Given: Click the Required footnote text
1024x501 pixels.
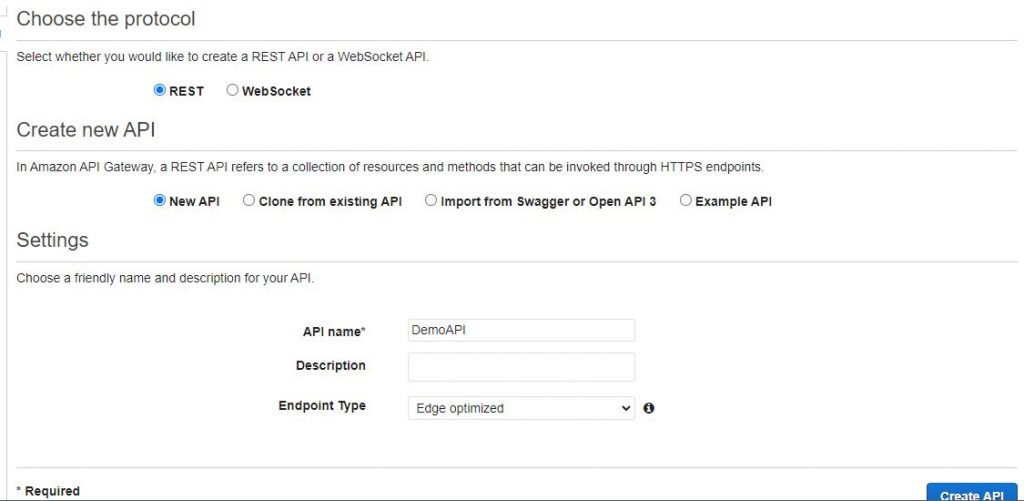Looking at the screenshot, I should [48, 491].
